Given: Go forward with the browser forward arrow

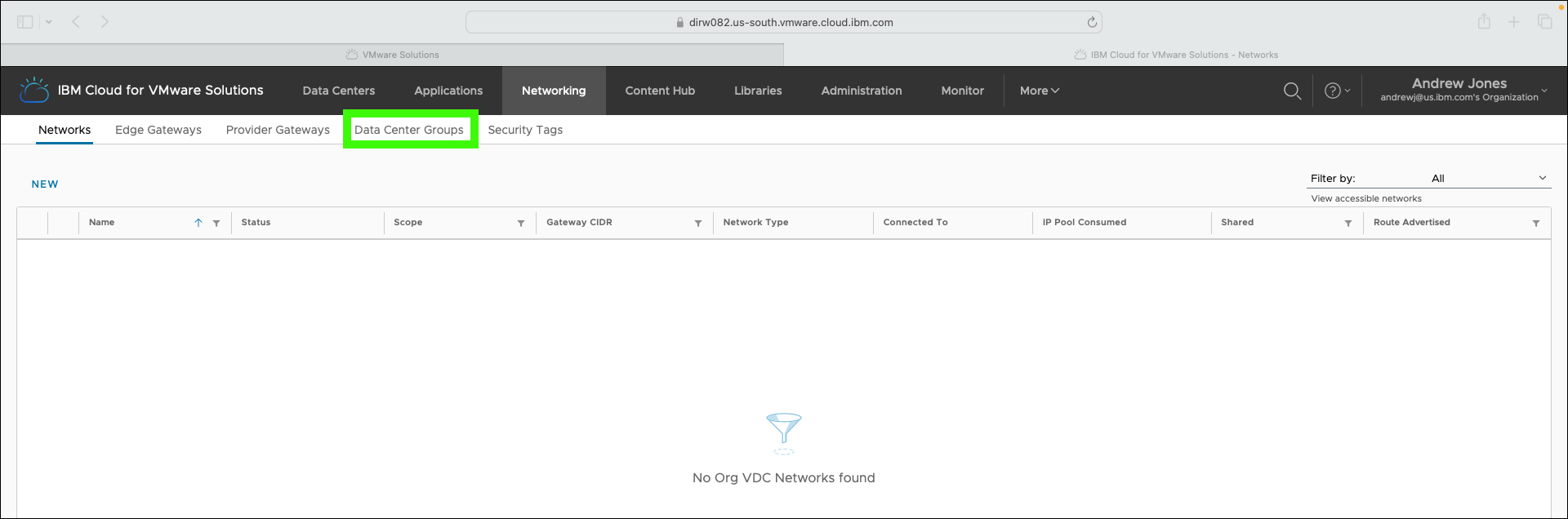Looking at the screenshot, I should coord(105,22).
